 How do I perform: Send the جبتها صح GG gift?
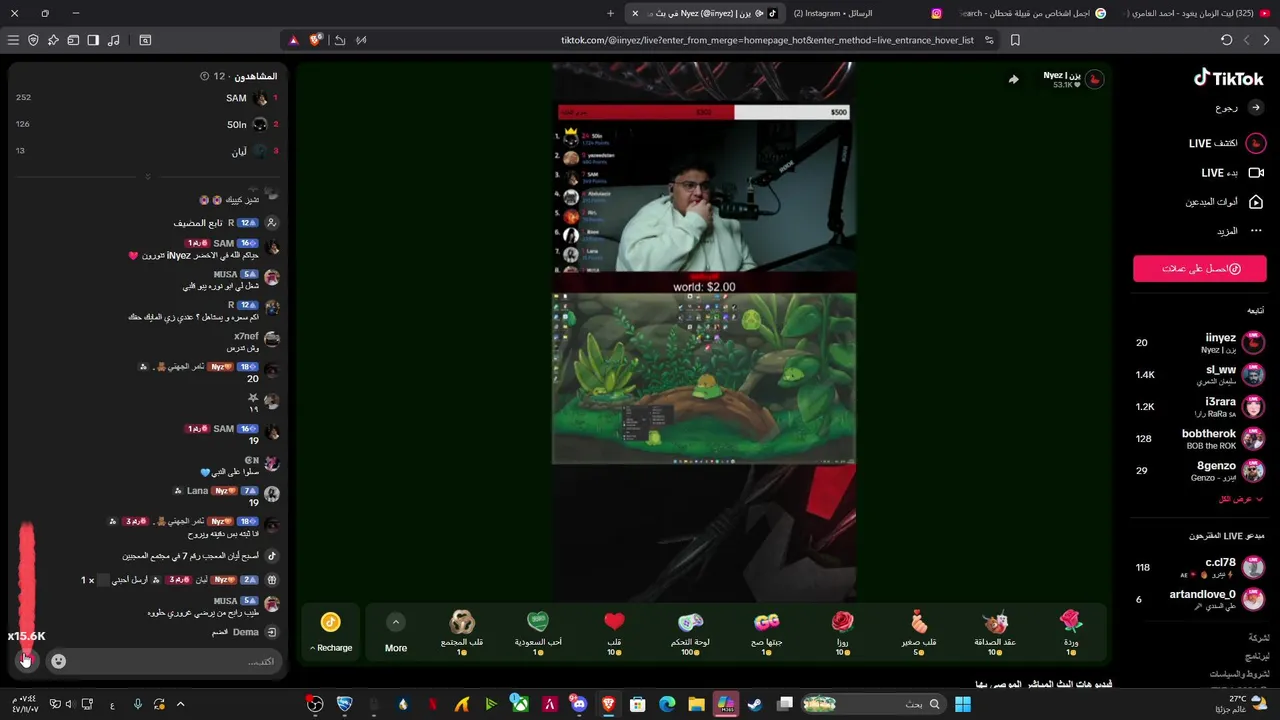click(766, 632)
